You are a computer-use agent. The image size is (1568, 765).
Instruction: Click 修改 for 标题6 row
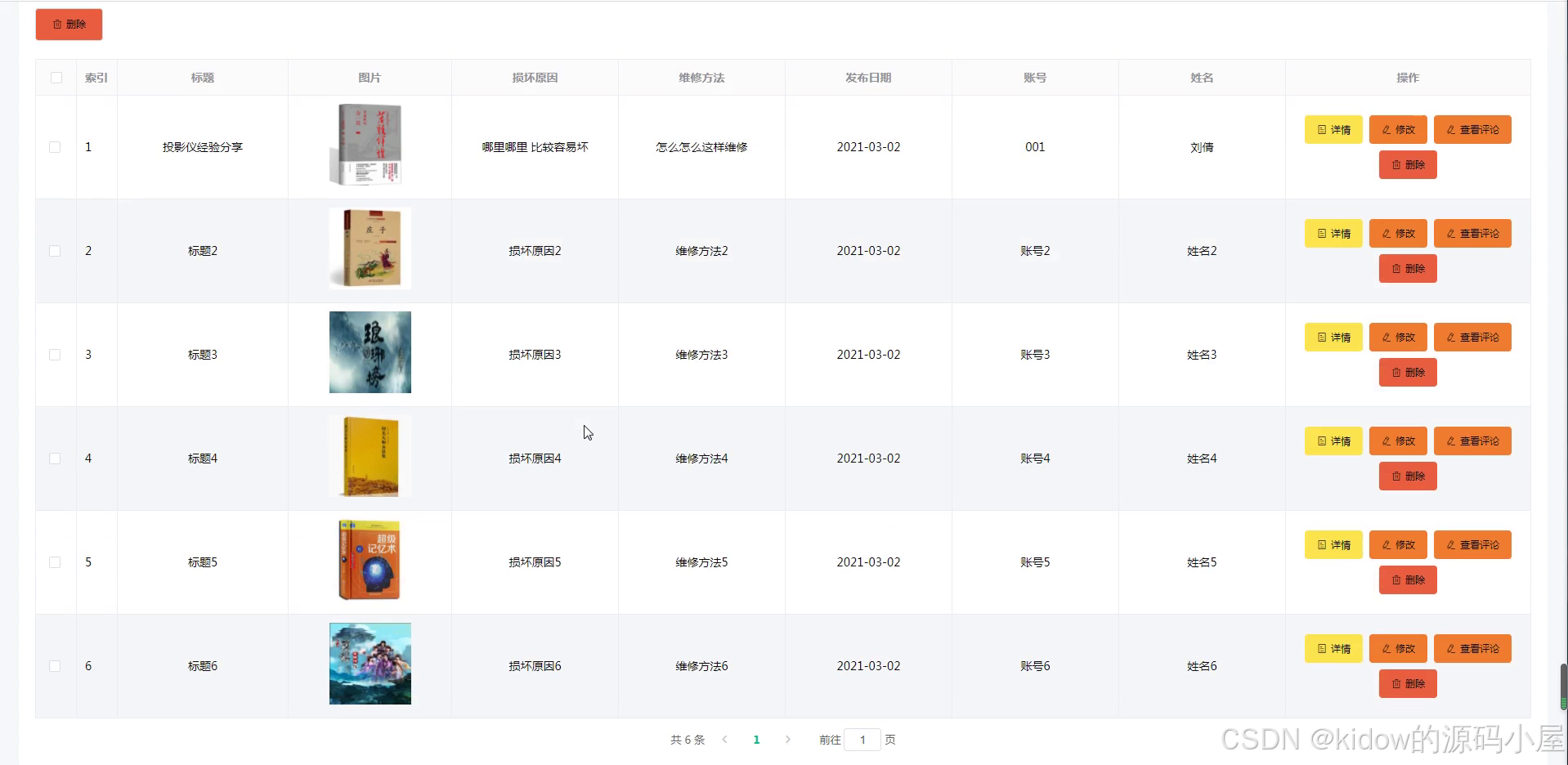[1398, 648]
